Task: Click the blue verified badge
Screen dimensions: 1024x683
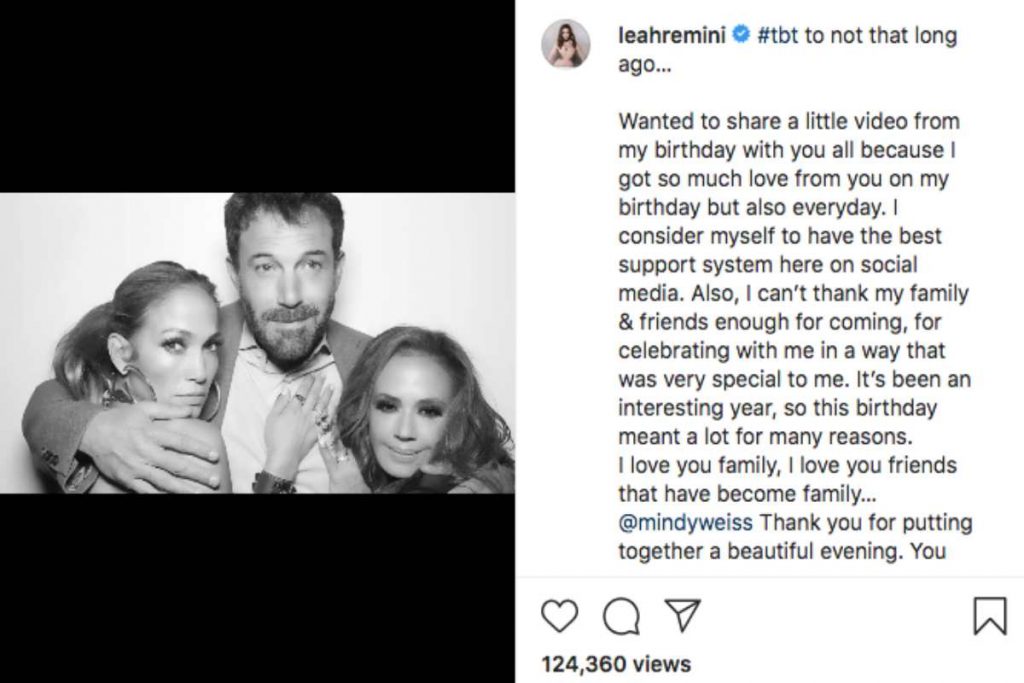Action: [x=740, y=37]
